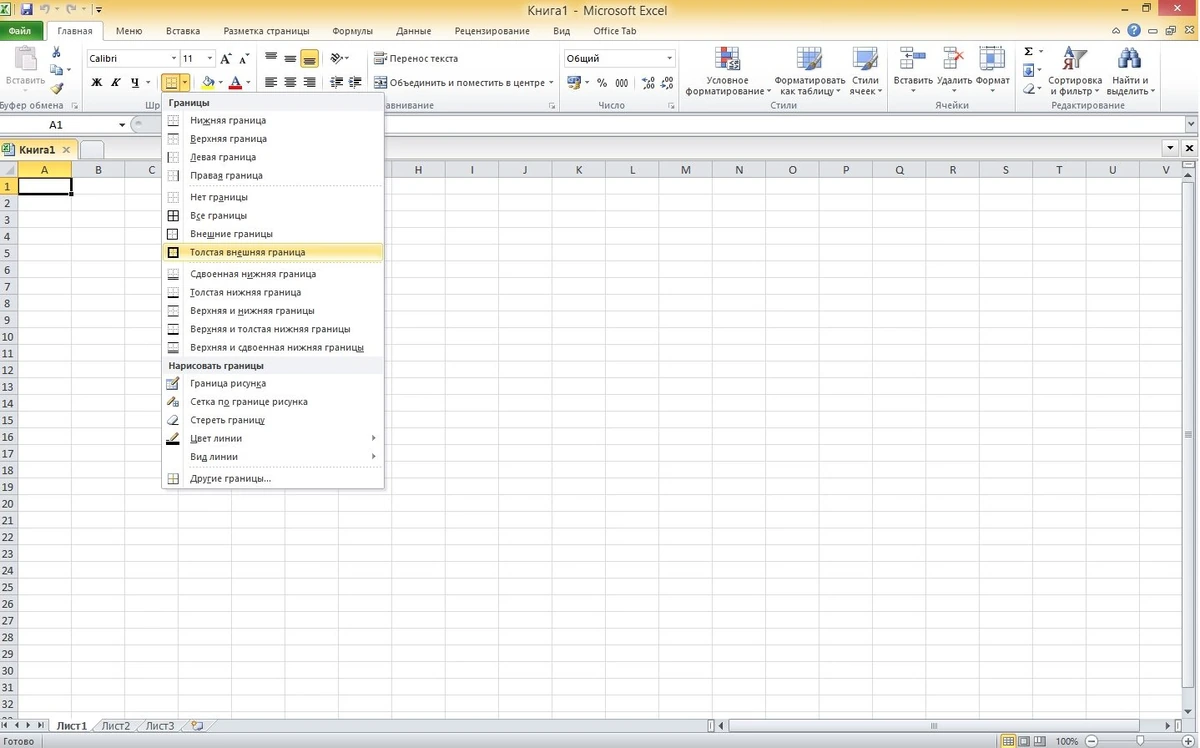Image resolution: width=1200 pixels, height=748 pixels.
Task: Click the Name Box showing A1
Action: 56,125
